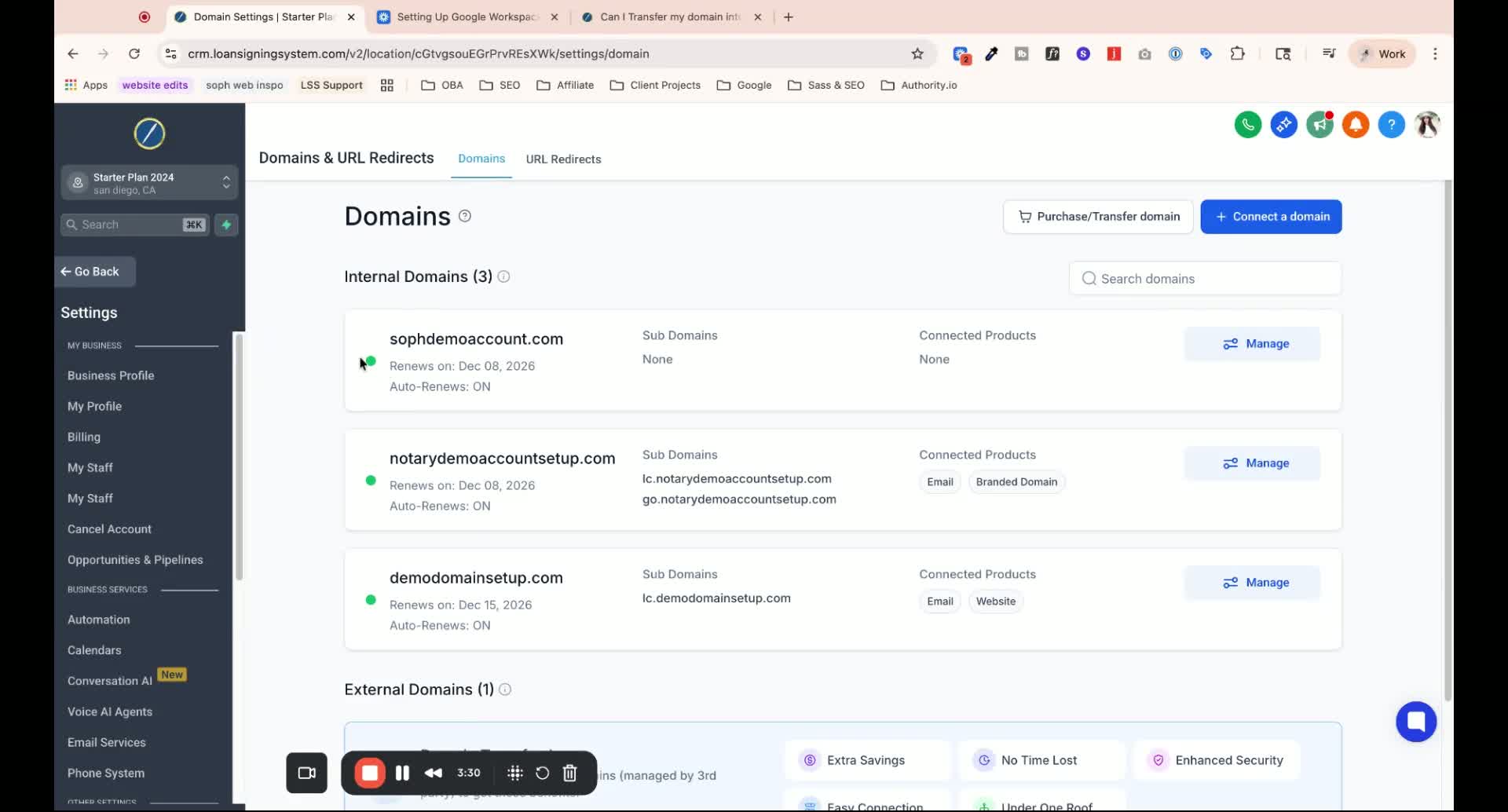Click the loansigningsystem logo in the sidebar
Screen dimensions: 1508x812
(x=149, y=134)
